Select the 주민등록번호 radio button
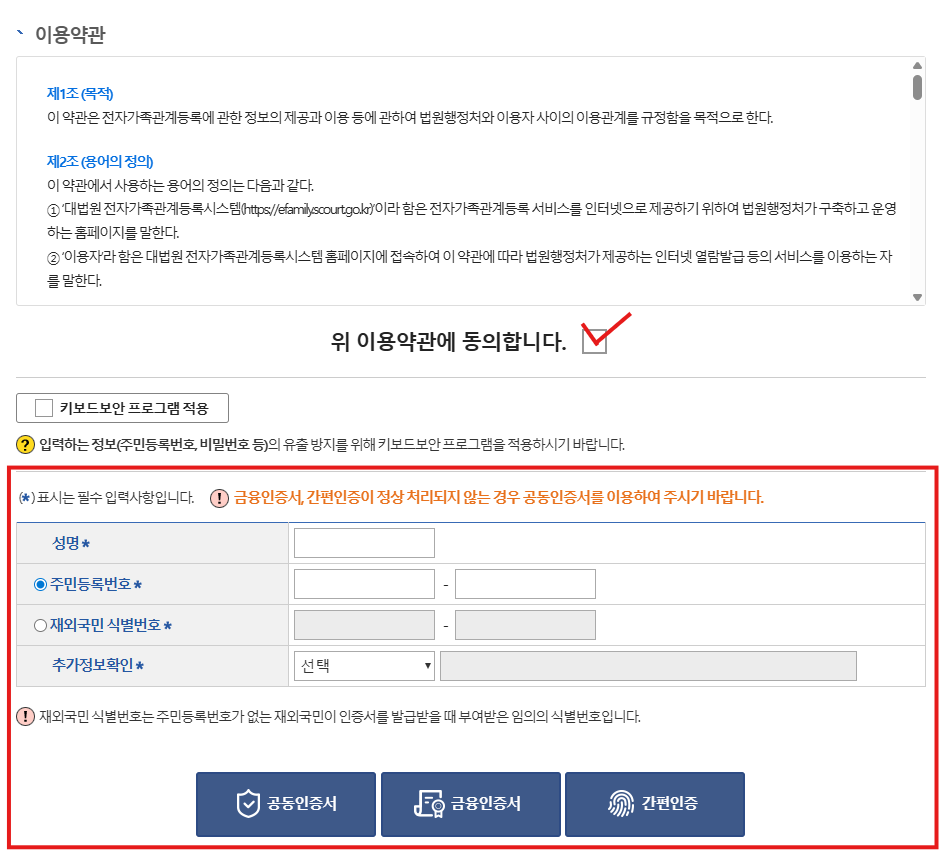The height and width of the screenshot is (850, 949). pyautogui.click(x=40, y=584)
